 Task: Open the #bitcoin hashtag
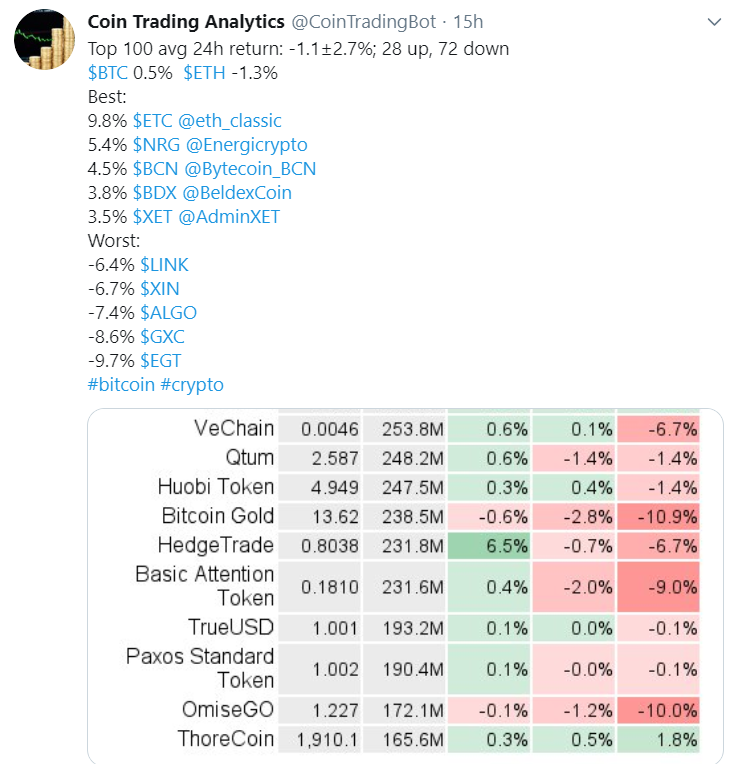click(121, 385)
